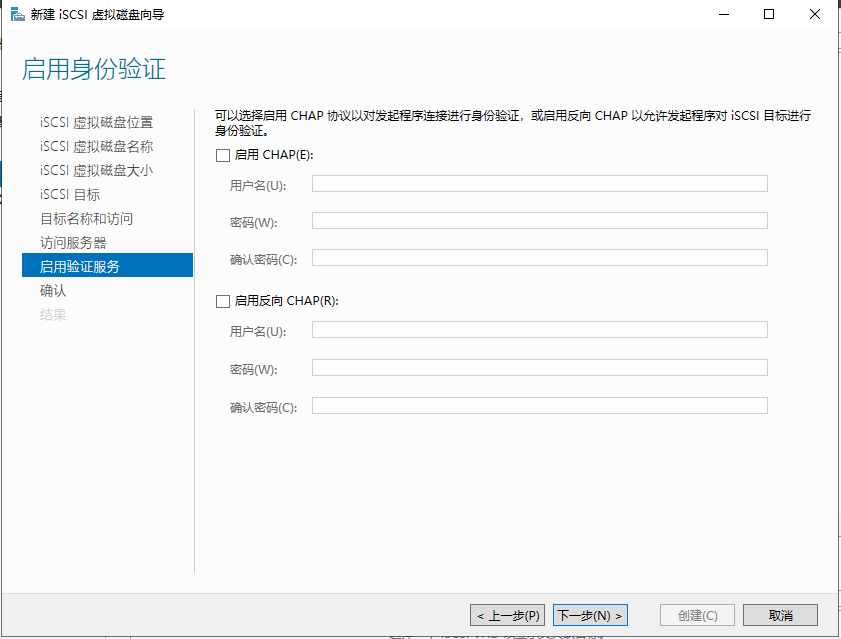Close the iSCSI wizard window
Screen dimensions: 841x639
click(x=815, y=14)
